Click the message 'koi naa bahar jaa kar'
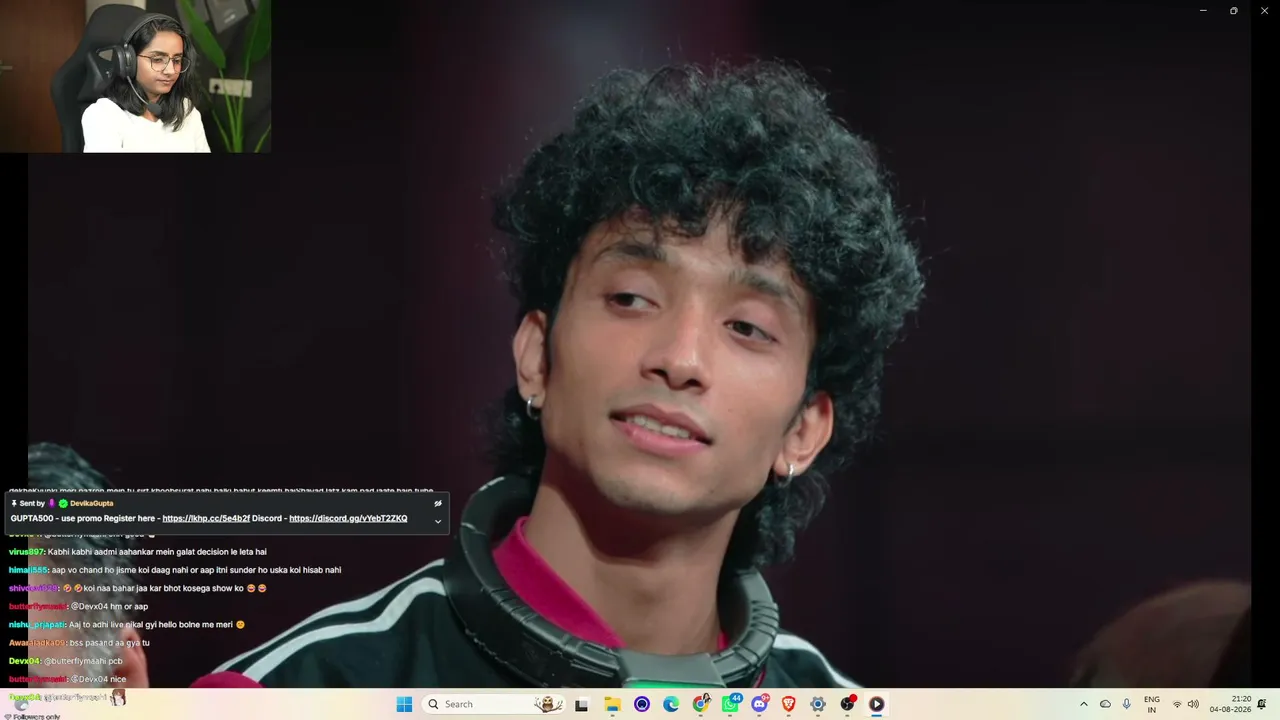1280x720 pixels. pyautogui.click(x=164, y=588)
